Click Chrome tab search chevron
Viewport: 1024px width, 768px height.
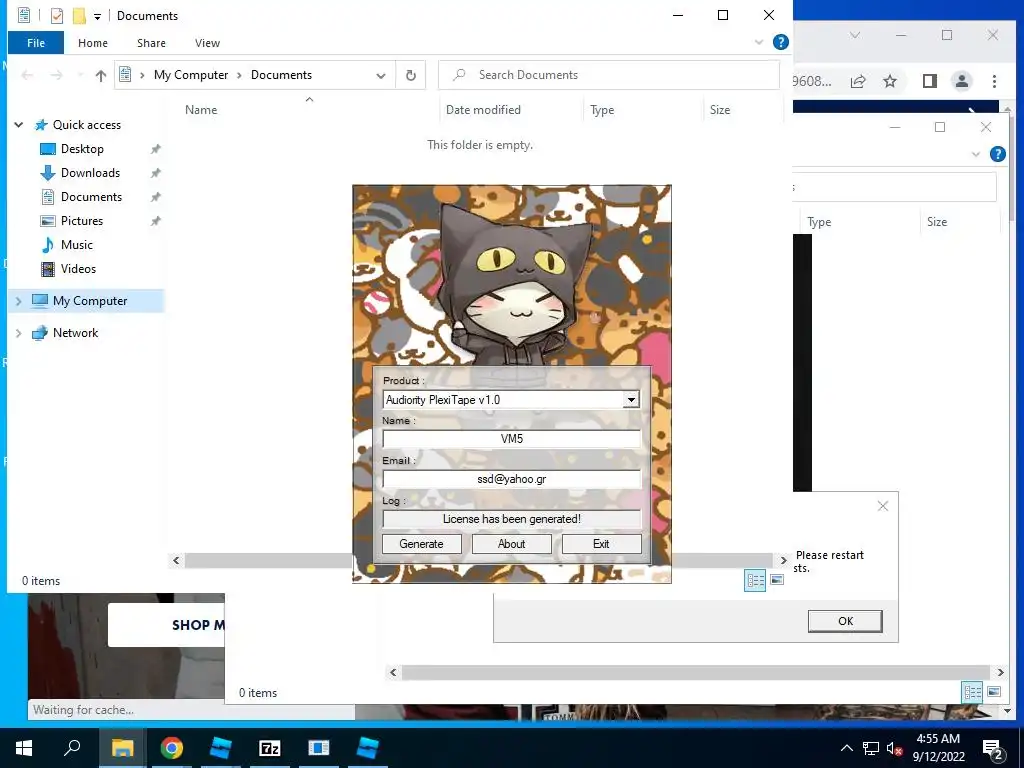[855, 35]
